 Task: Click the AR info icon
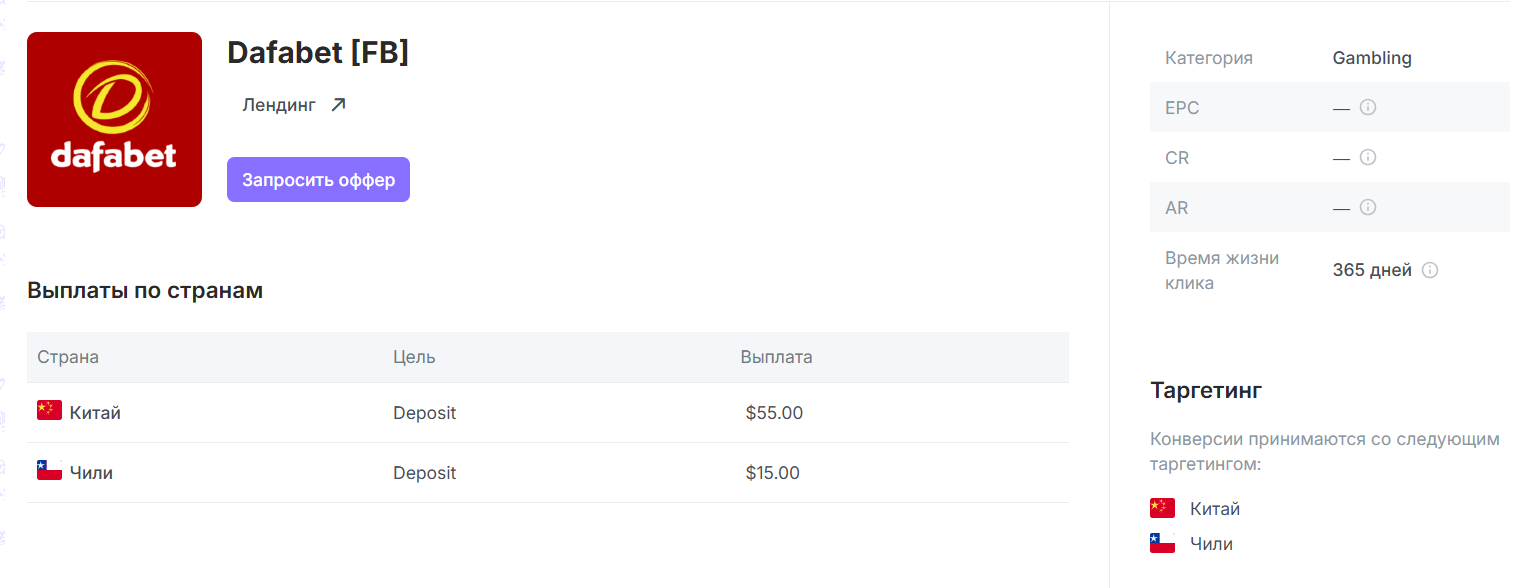tap(1368, 207)
